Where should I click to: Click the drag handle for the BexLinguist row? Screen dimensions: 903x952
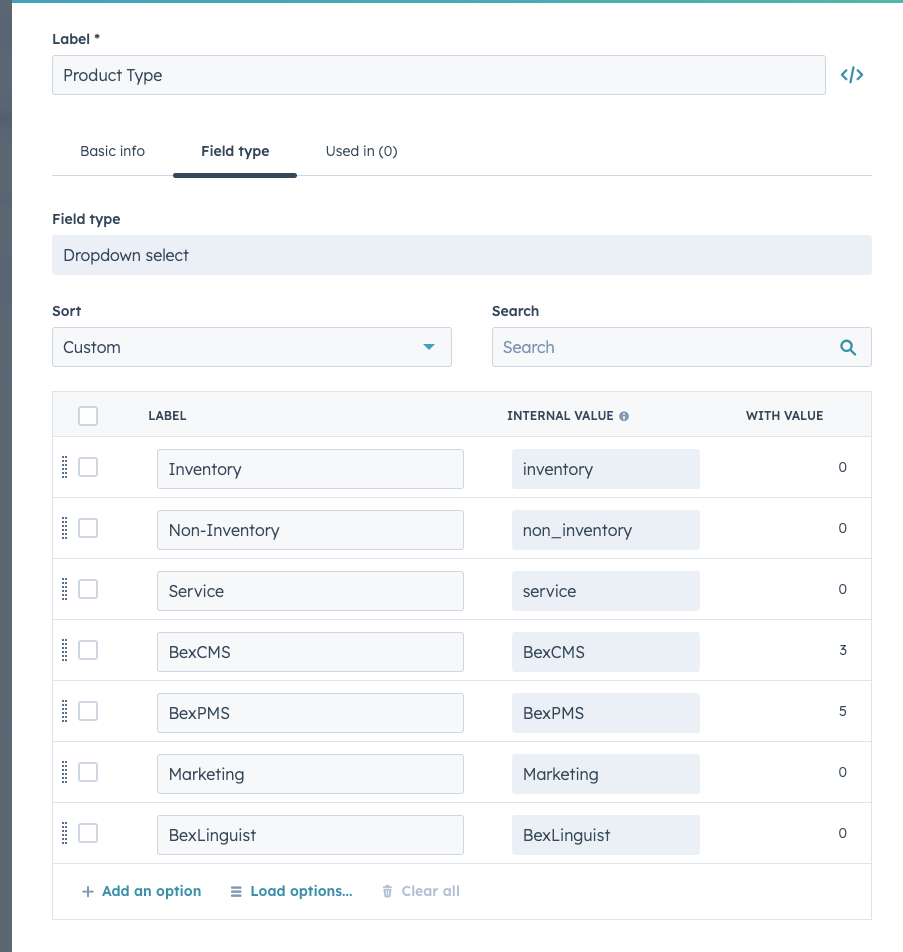tap(66, 833)
